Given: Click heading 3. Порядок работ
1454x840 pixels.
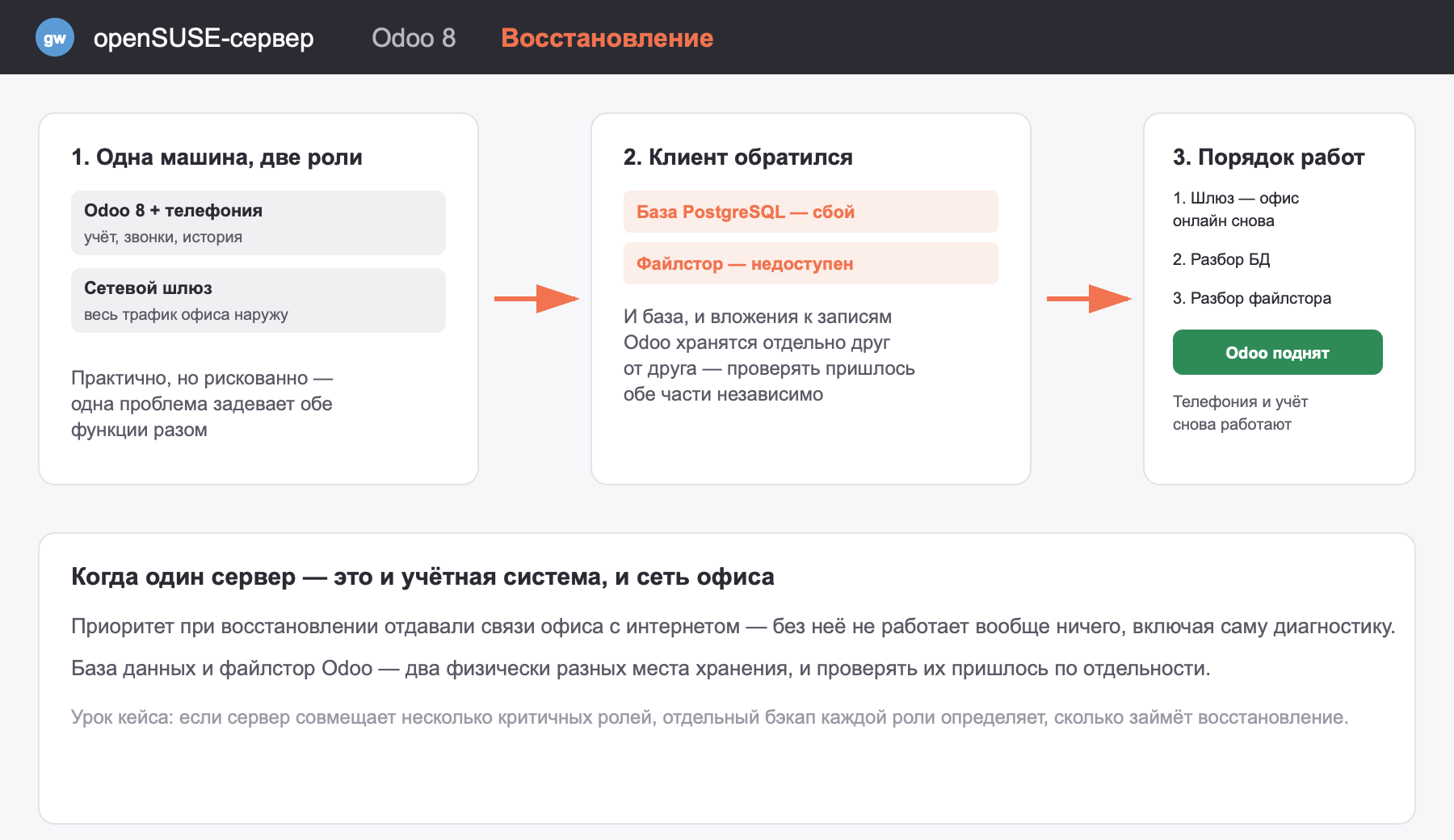Looking at the screenshot, I should coord(1268,157).
